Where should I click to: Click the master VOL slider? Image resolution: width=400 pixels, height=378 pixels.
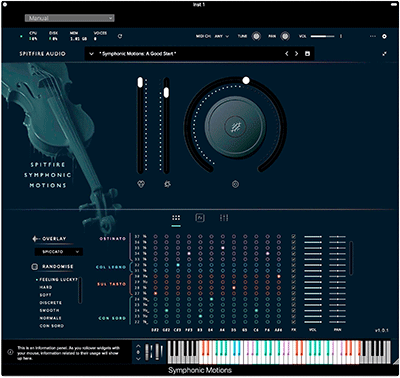(322, 36)
